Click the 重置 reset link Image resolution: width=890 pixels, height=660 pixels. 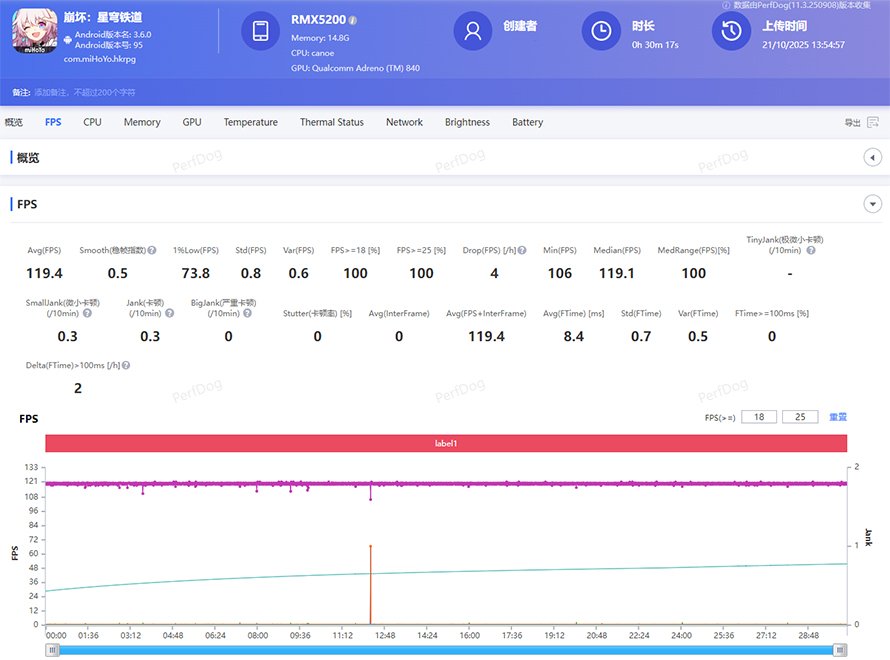(838, 417)
